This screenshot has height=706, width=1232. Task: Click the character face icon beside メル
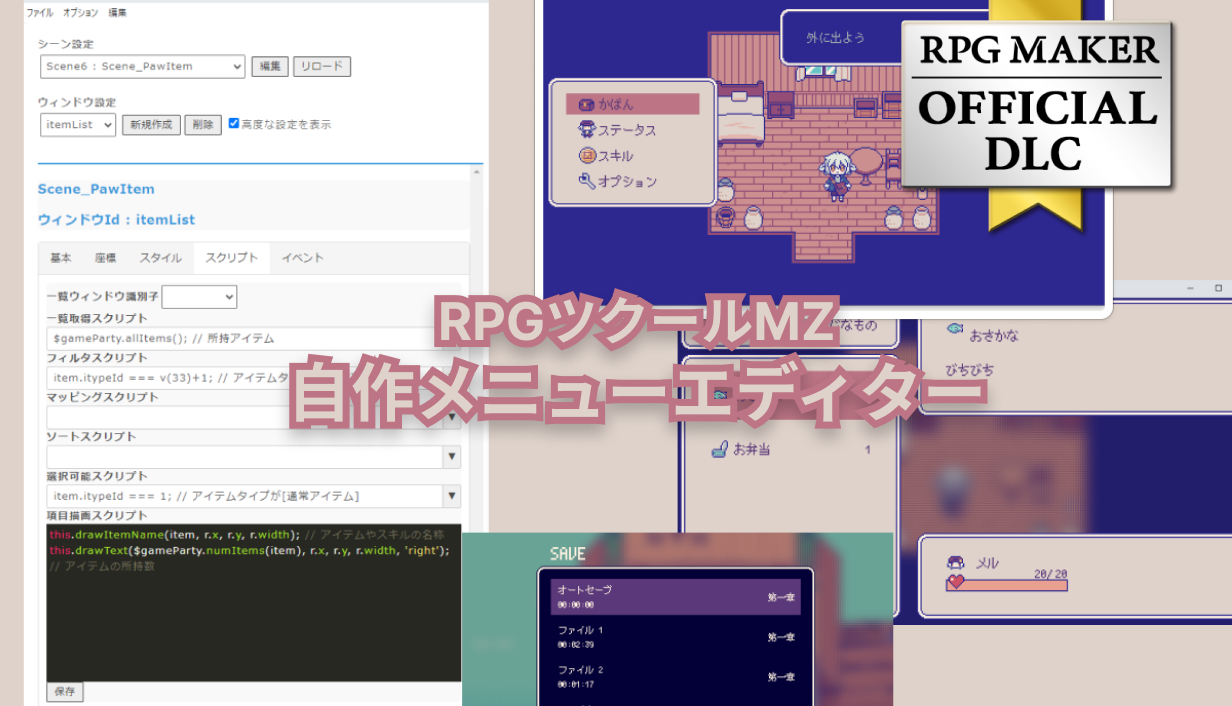point(955,563)
